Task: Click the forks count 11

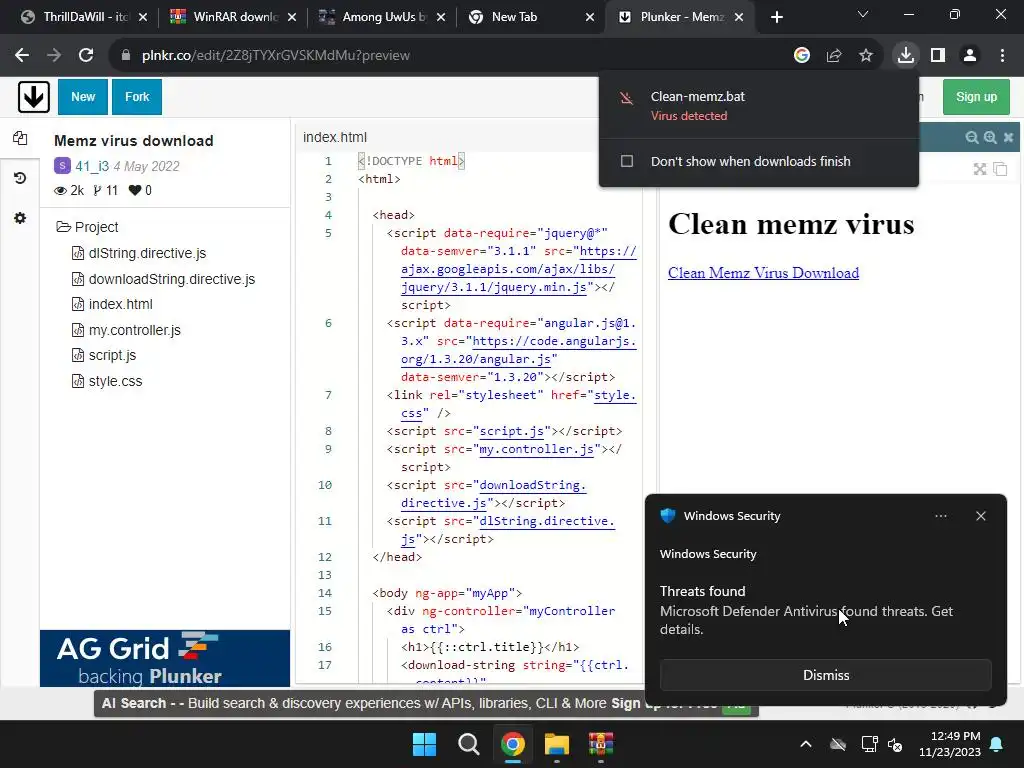Action: (105, 191)
